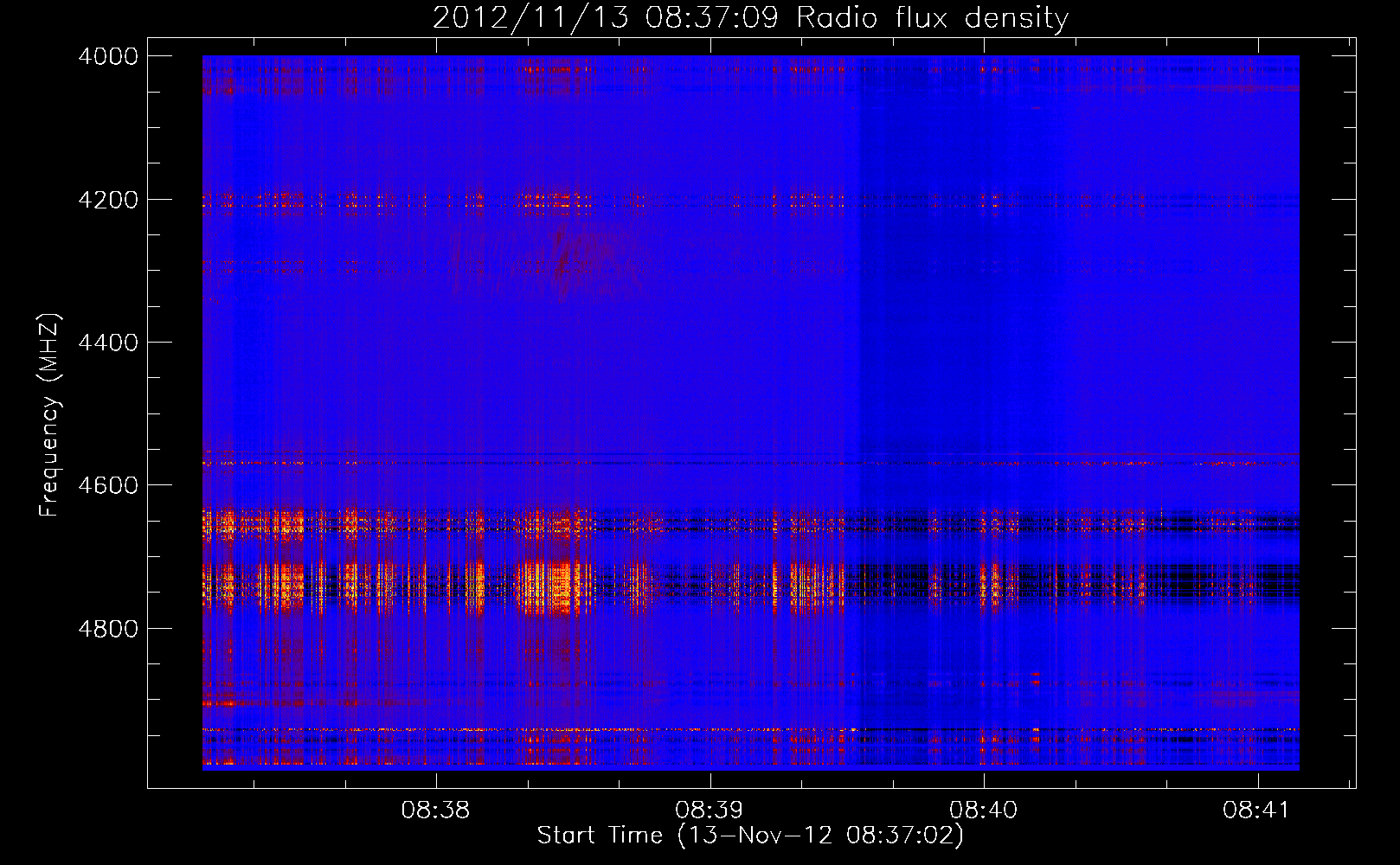This screenshot has height=865, width=1400.
Task: Click the plot title "2012/11/13 08:37:09 Radio flux density"
Action: pyautogui.click(x=750, y=17)
